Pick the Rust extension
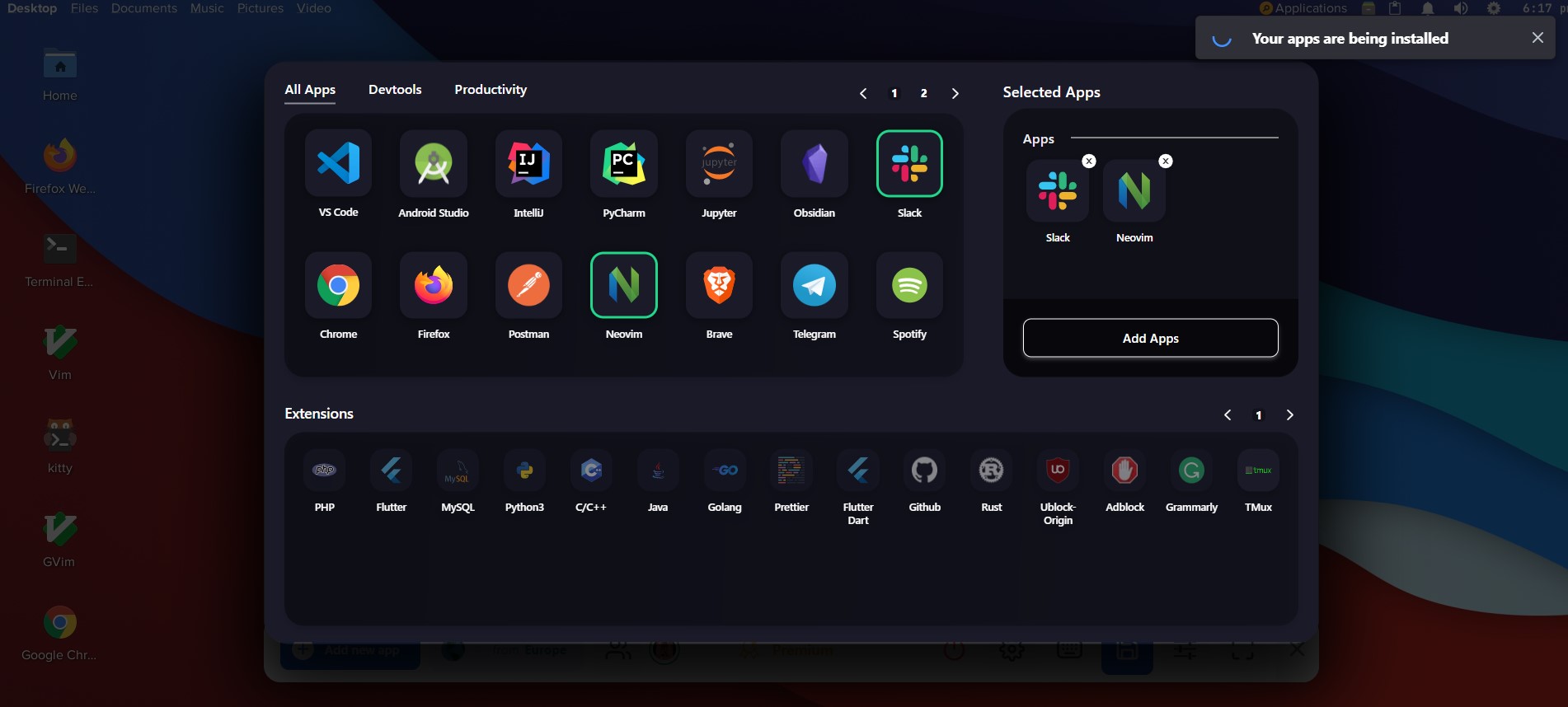 click(x=992, y=471)
